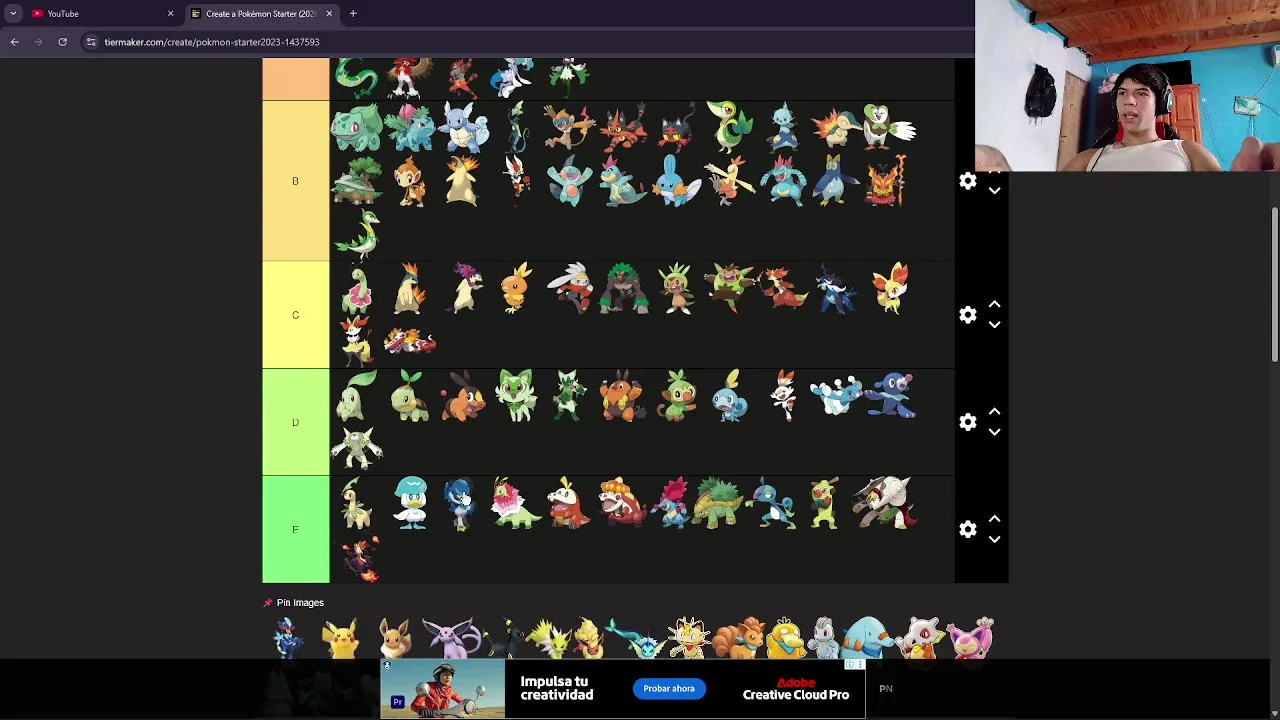
Task: Move tier D row down
Action: tap(994, 432)
